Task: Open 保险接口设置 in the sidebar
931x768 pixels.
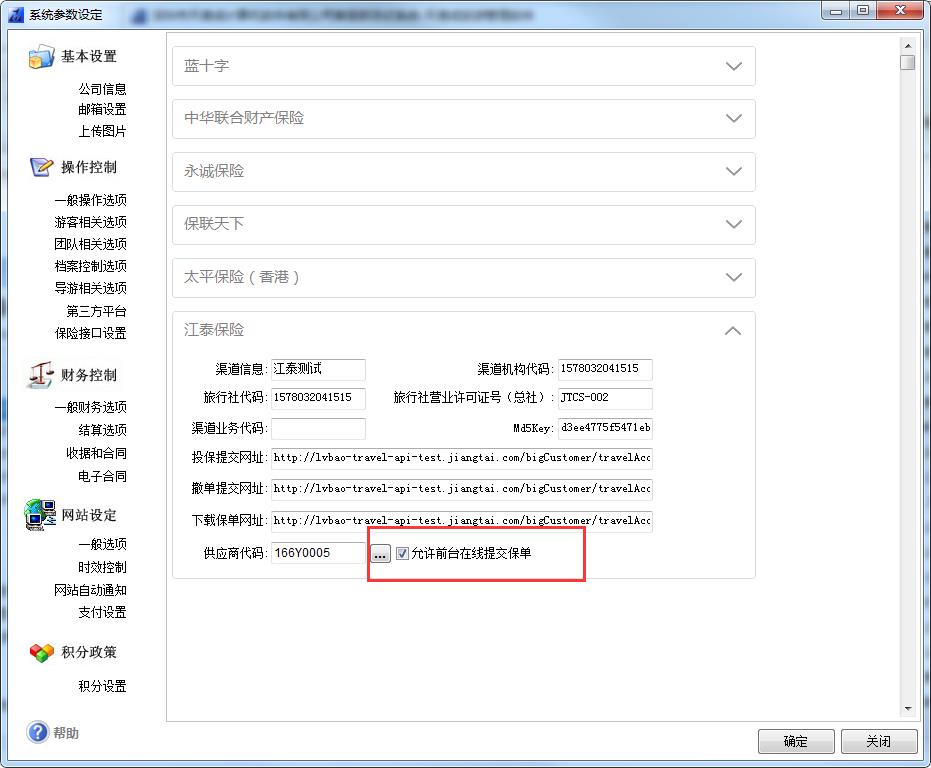Action: coord(90,333)
